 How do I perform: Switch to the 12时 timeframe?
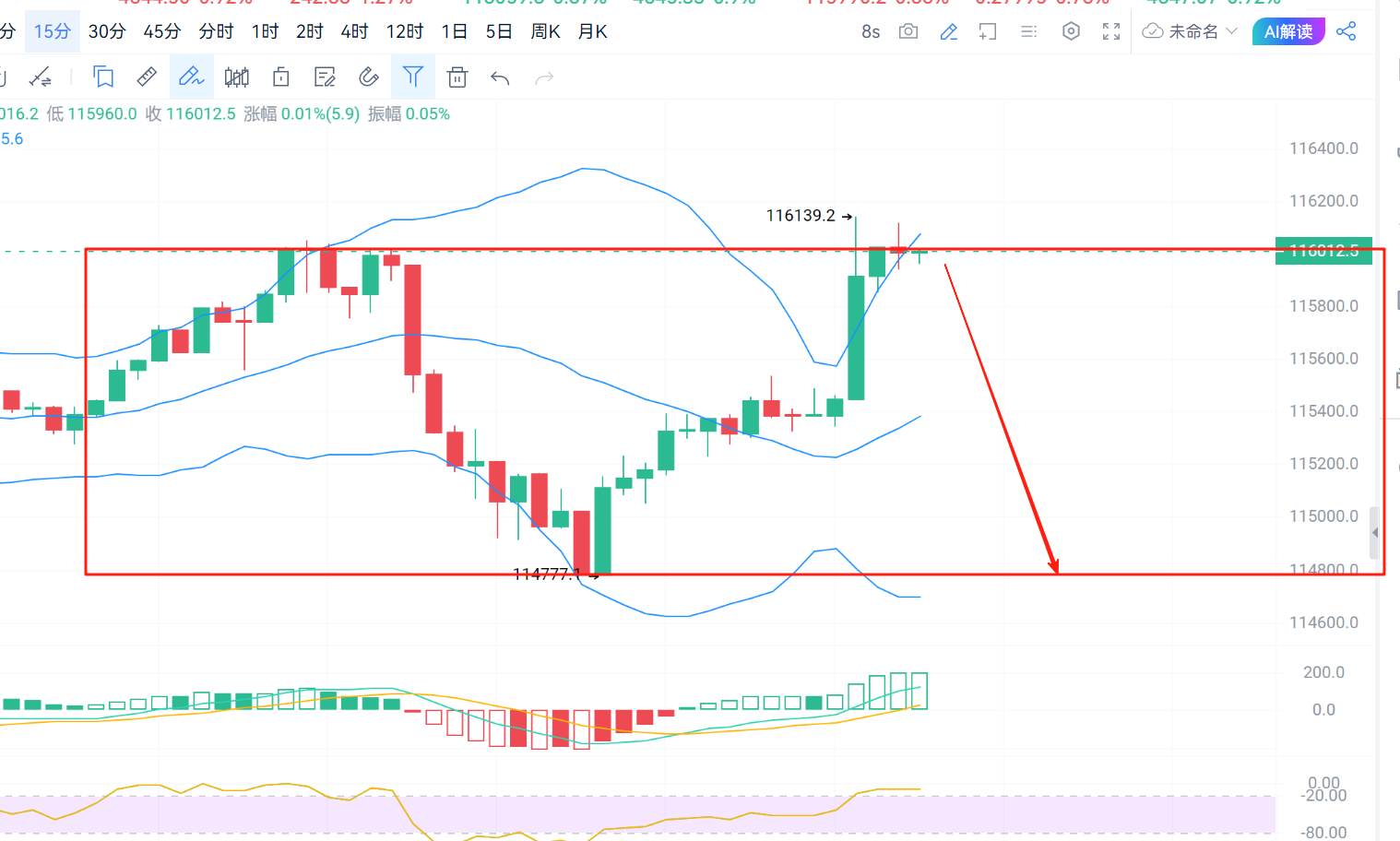(x=404, y=31)
